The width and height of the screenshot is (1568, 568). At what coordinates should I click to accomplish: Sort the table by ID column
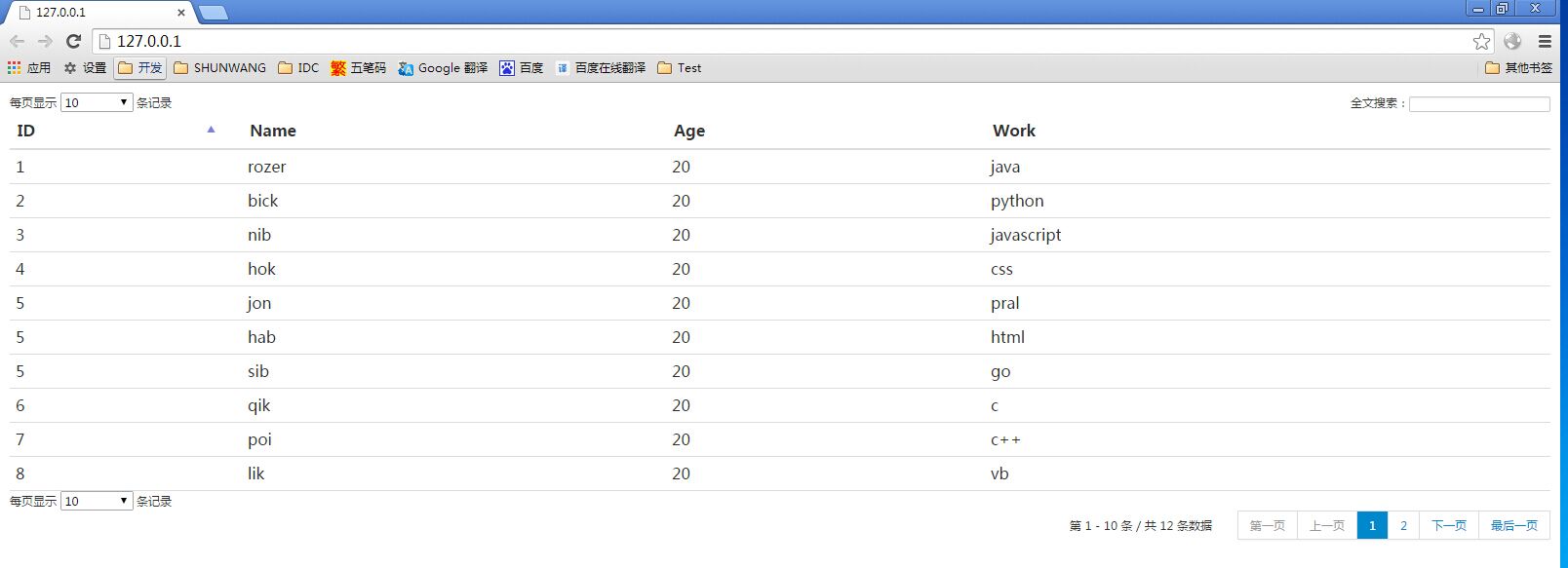[x=26, y=131]
